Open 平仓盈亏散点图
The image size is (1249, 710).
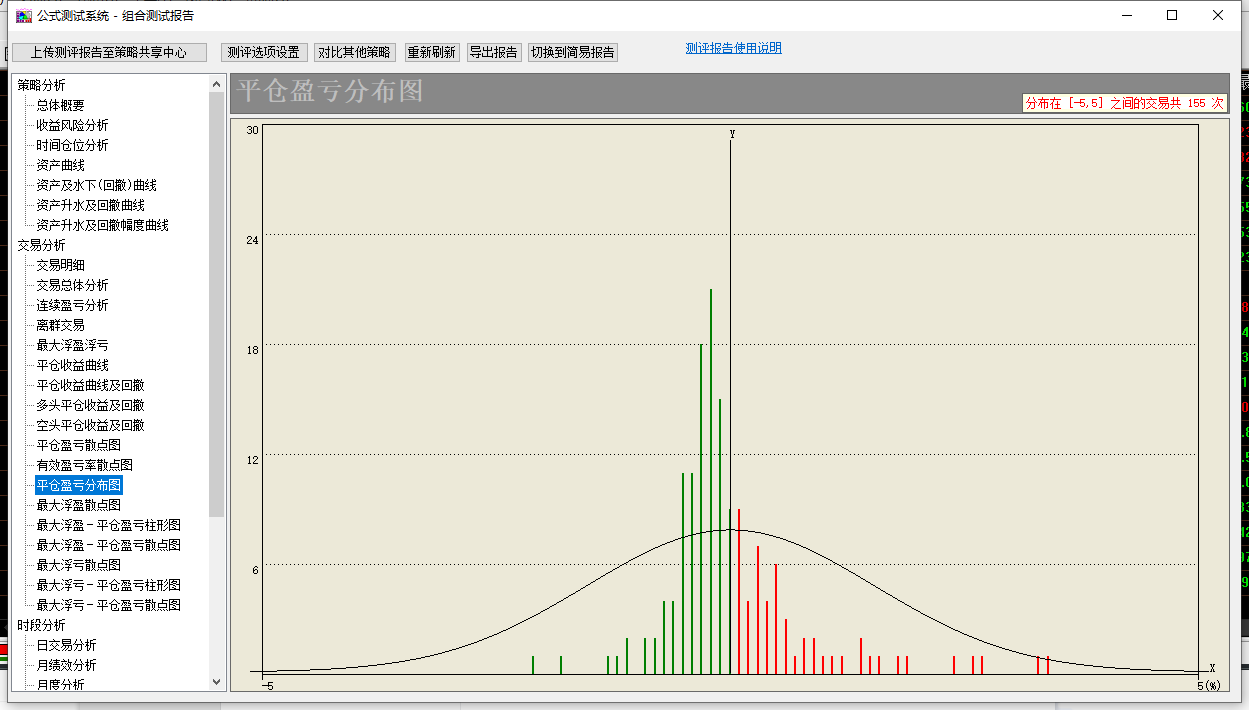pos(79,445)
